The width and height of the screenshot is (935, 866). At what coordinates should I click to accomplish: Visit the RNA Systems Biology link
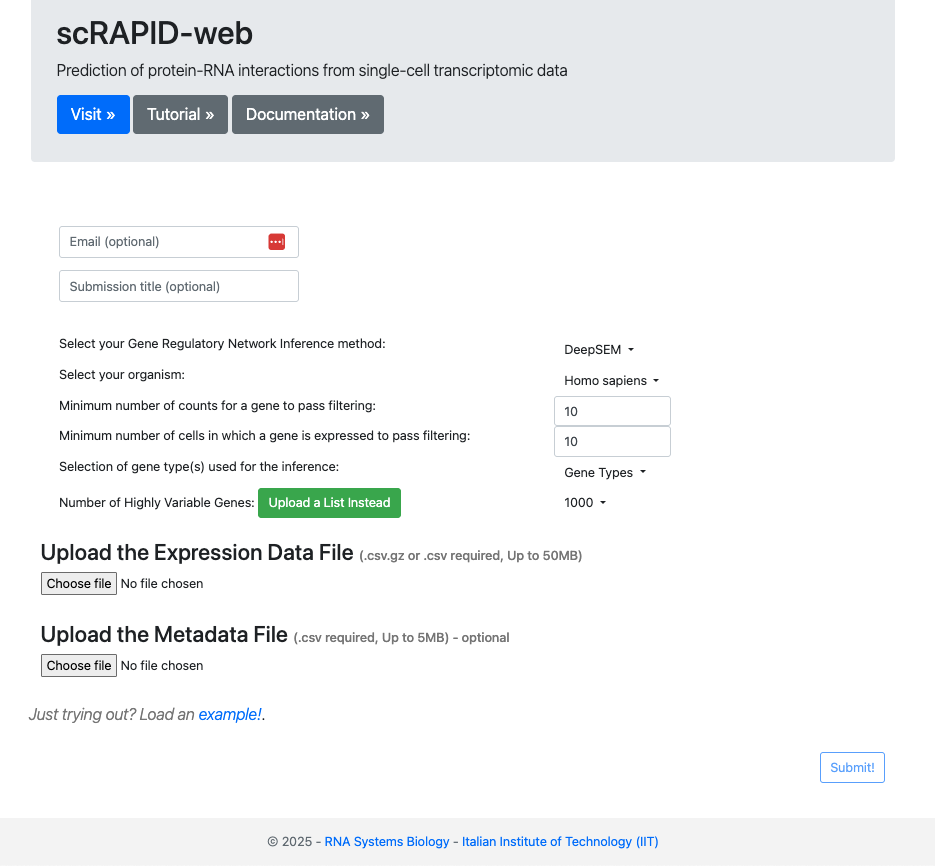[387, 842]
